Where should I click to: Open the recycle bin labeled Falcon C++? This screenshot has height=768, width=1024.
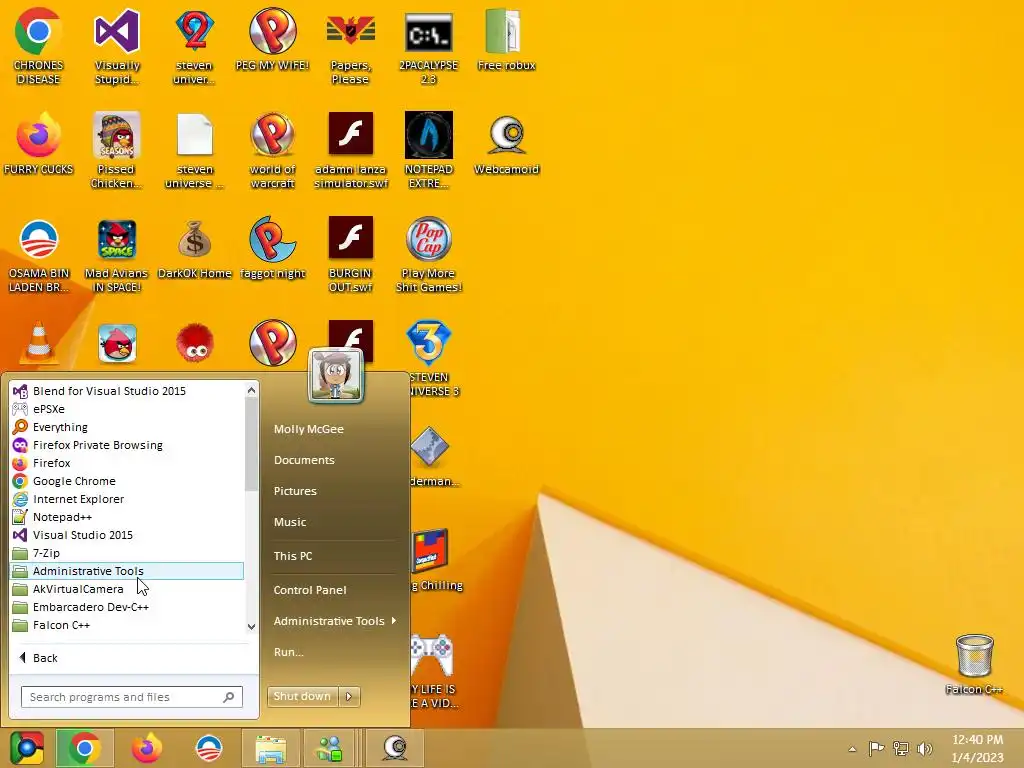click(974, 664)
